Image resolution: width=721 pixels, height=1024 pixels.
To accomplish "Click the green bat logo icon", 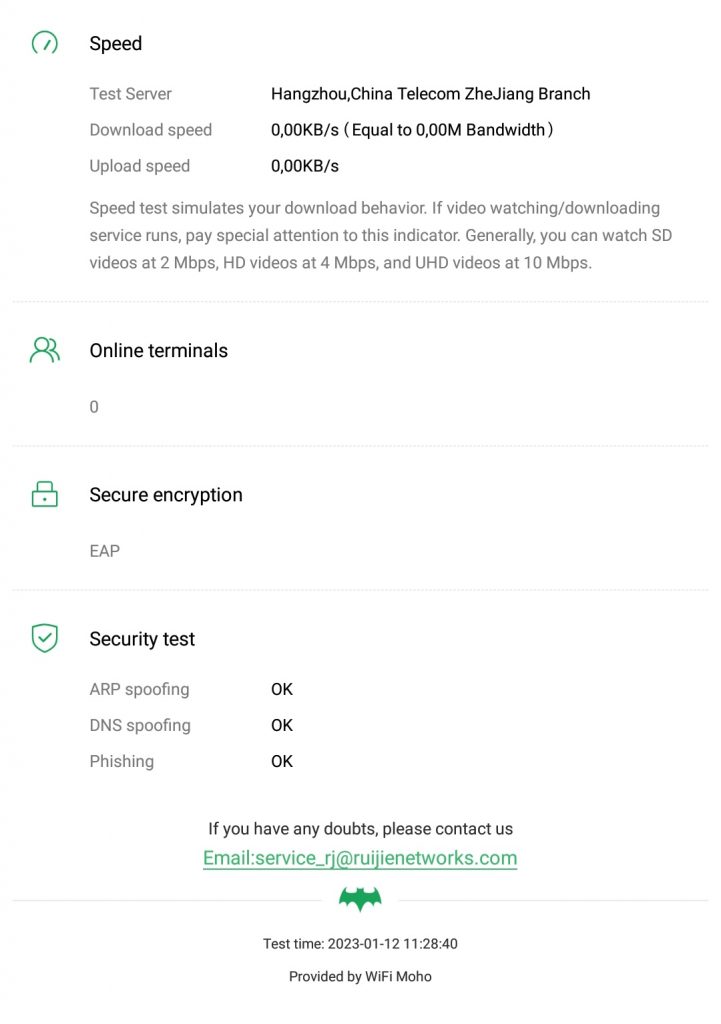I will 360,898.
